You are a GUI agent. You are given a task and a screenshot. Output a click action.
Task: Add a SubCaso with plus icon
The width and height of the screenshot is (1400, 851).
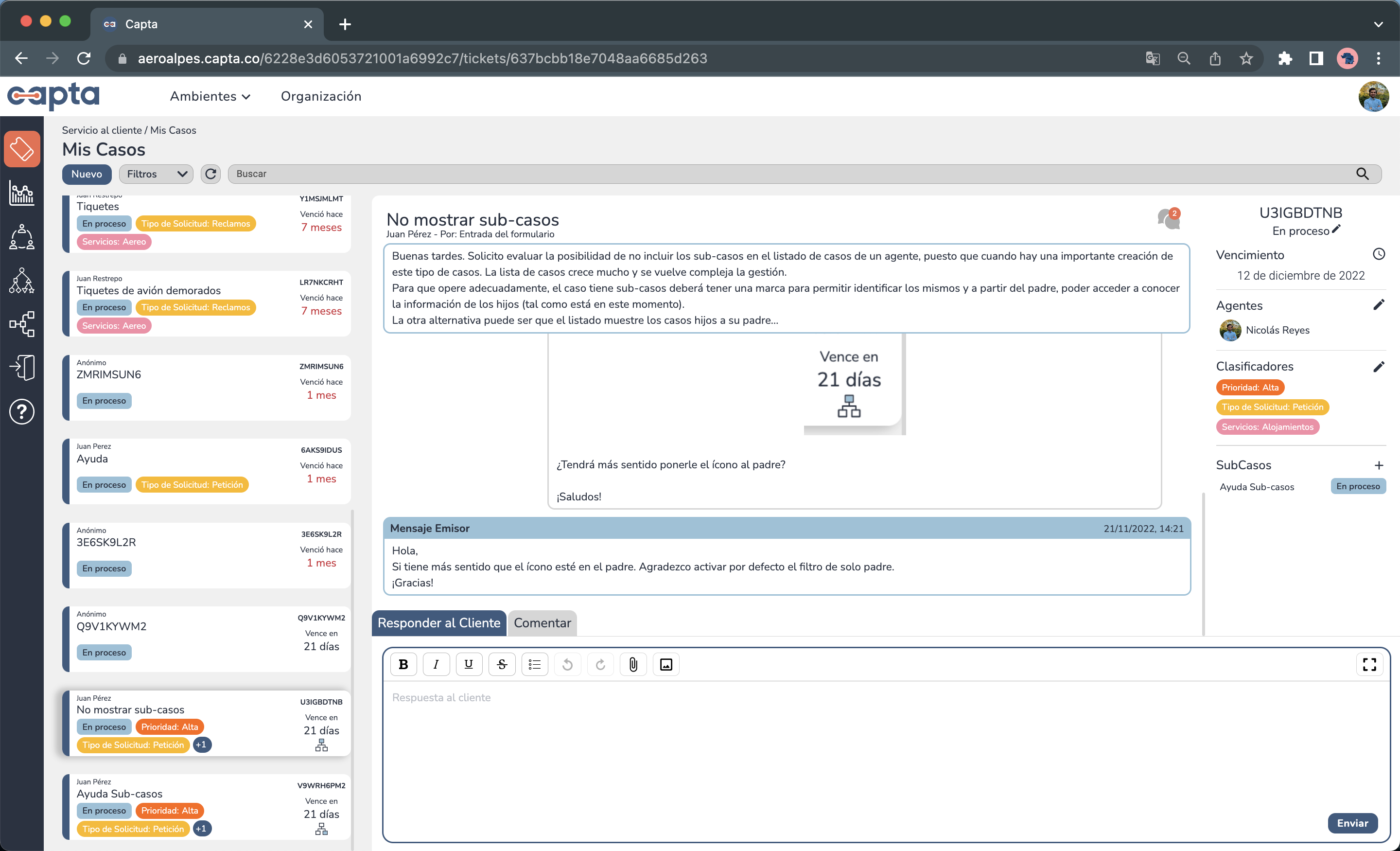(1379, 465)
